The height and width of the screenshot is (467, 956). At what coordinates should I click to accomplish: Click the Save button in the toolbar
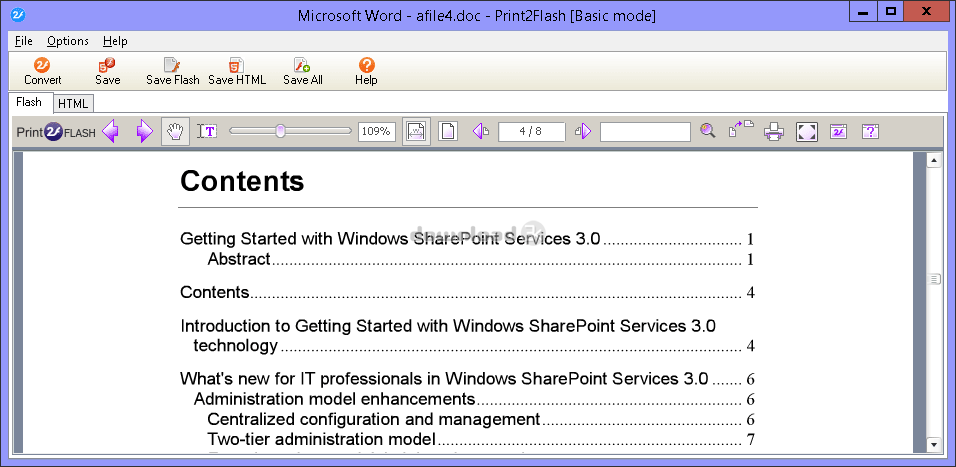pos(107,71)
